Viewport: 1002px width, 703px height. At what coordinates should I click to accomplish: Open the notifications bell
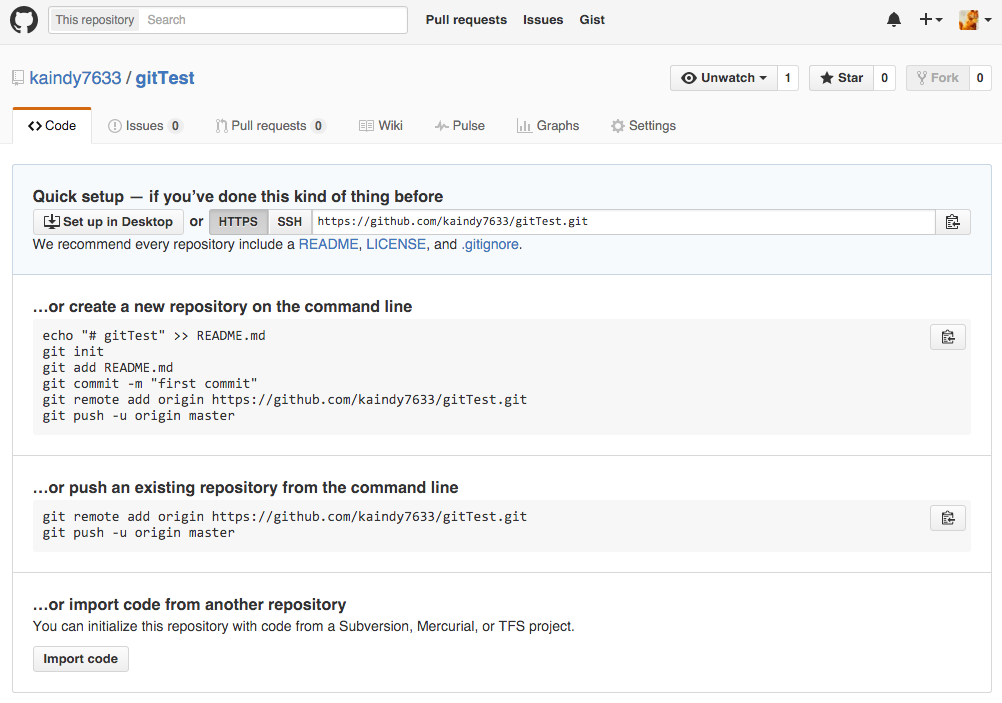[894, 20]
